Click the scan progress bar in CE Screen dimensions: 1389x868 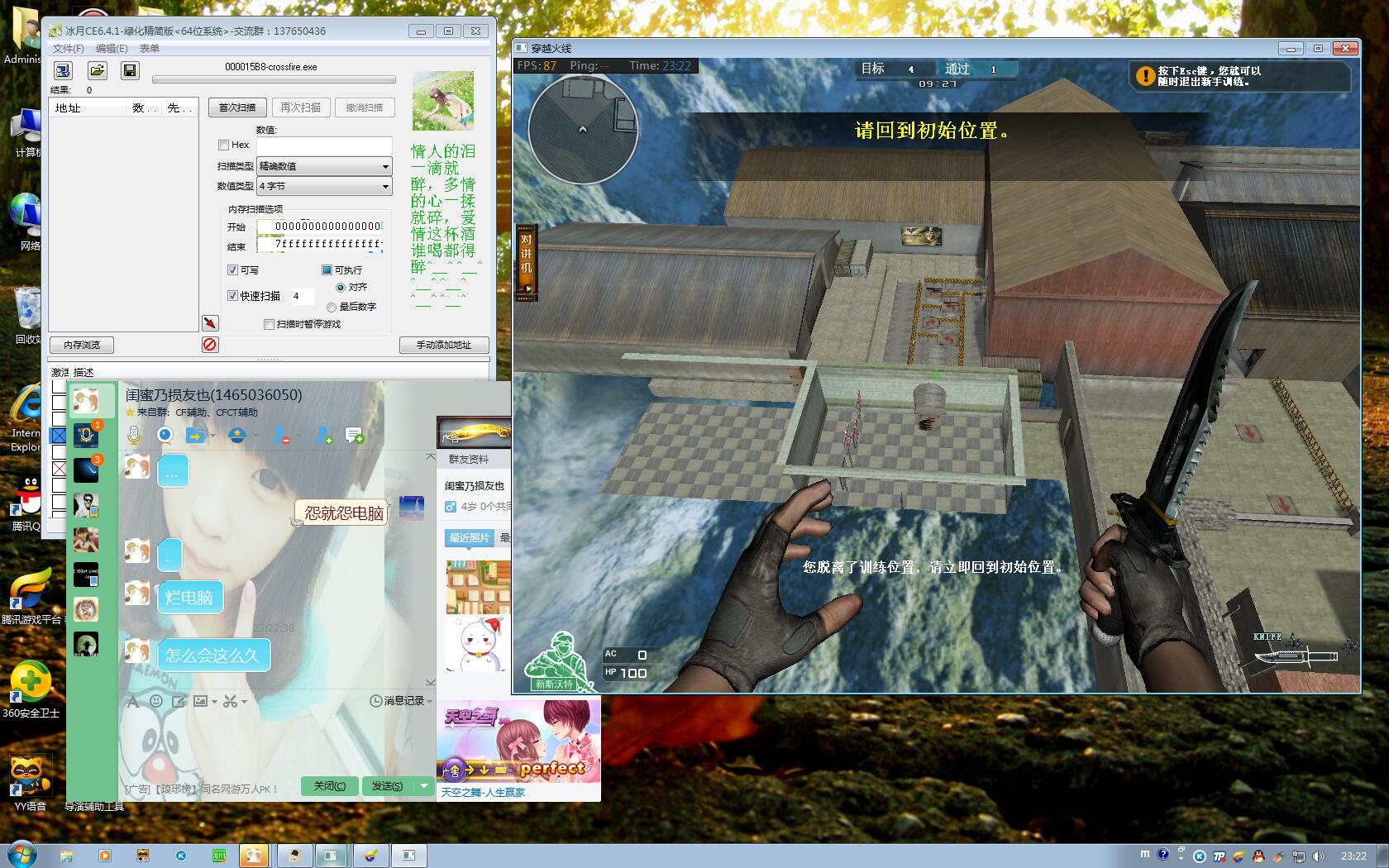coord(274,80)
